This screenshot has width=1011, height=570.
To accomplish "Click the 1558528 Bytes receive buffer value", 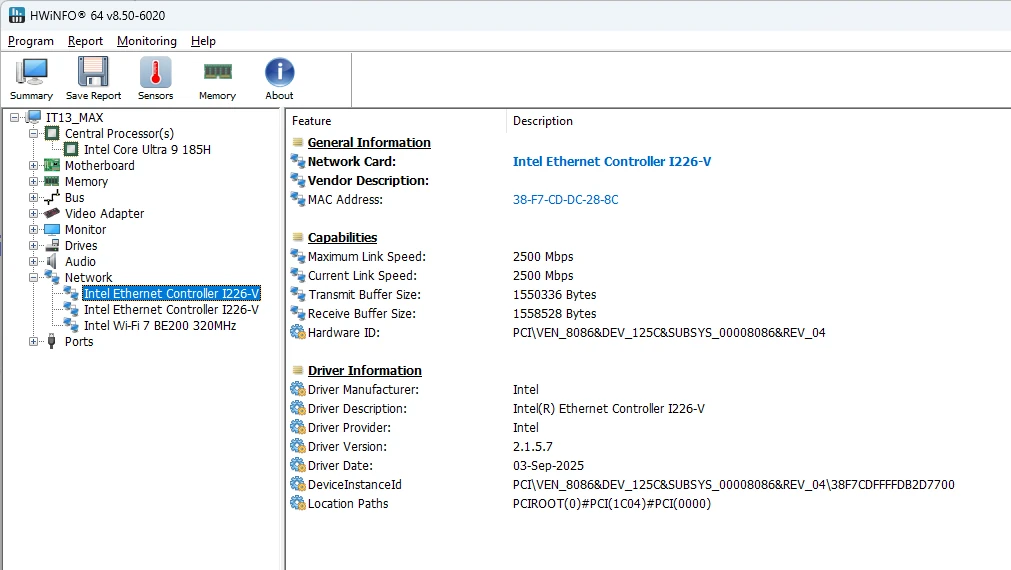I will [x=555, y=313].
